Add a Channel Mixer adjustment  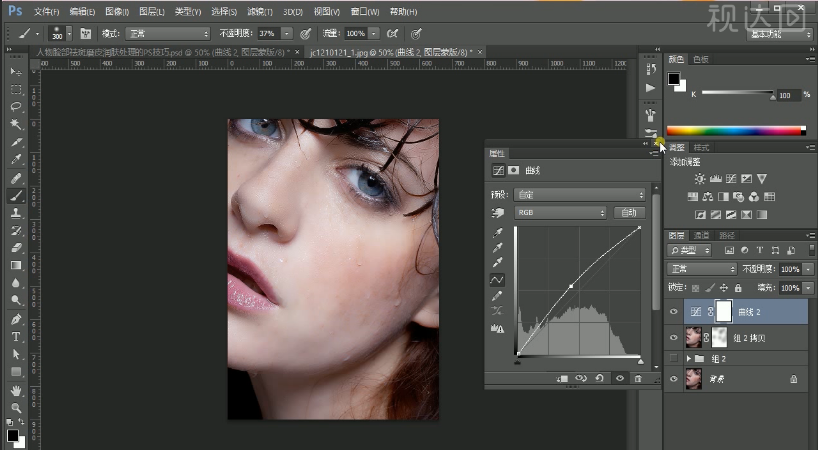754,197
